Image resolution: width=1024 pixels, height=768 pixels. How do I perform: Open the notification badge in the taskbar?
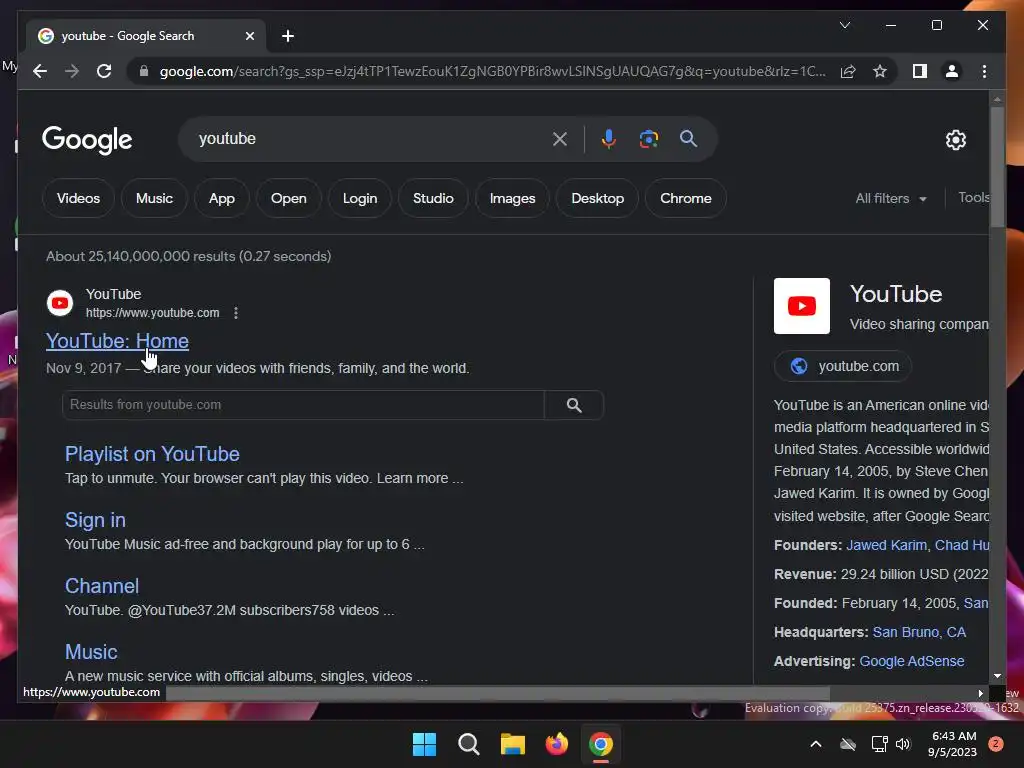click(x=995, y=744)
